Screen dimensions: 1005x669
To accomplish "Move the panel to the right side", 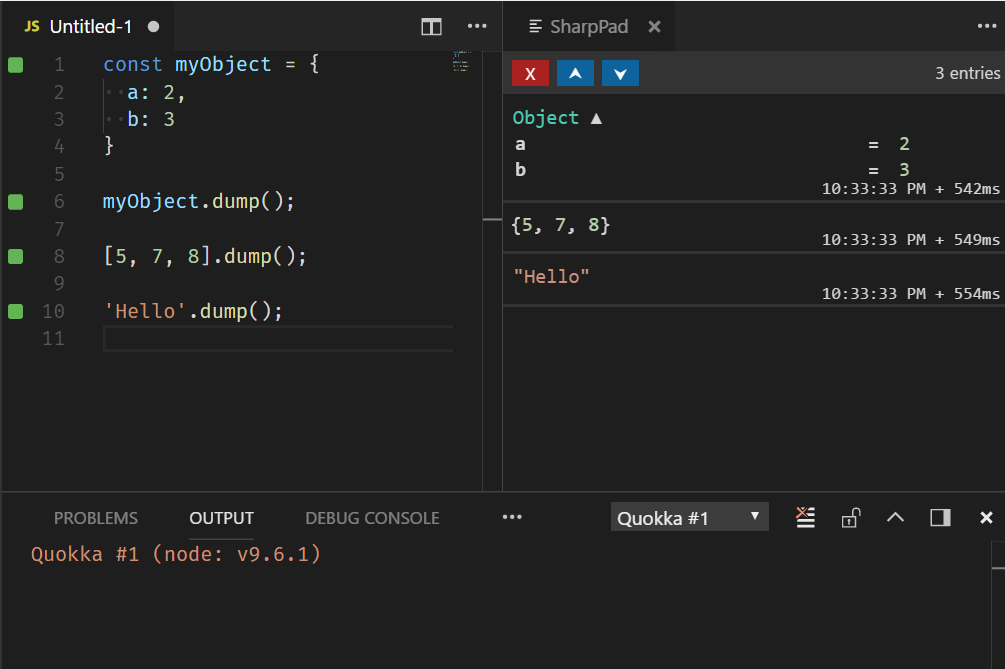I will coord(938,517).
